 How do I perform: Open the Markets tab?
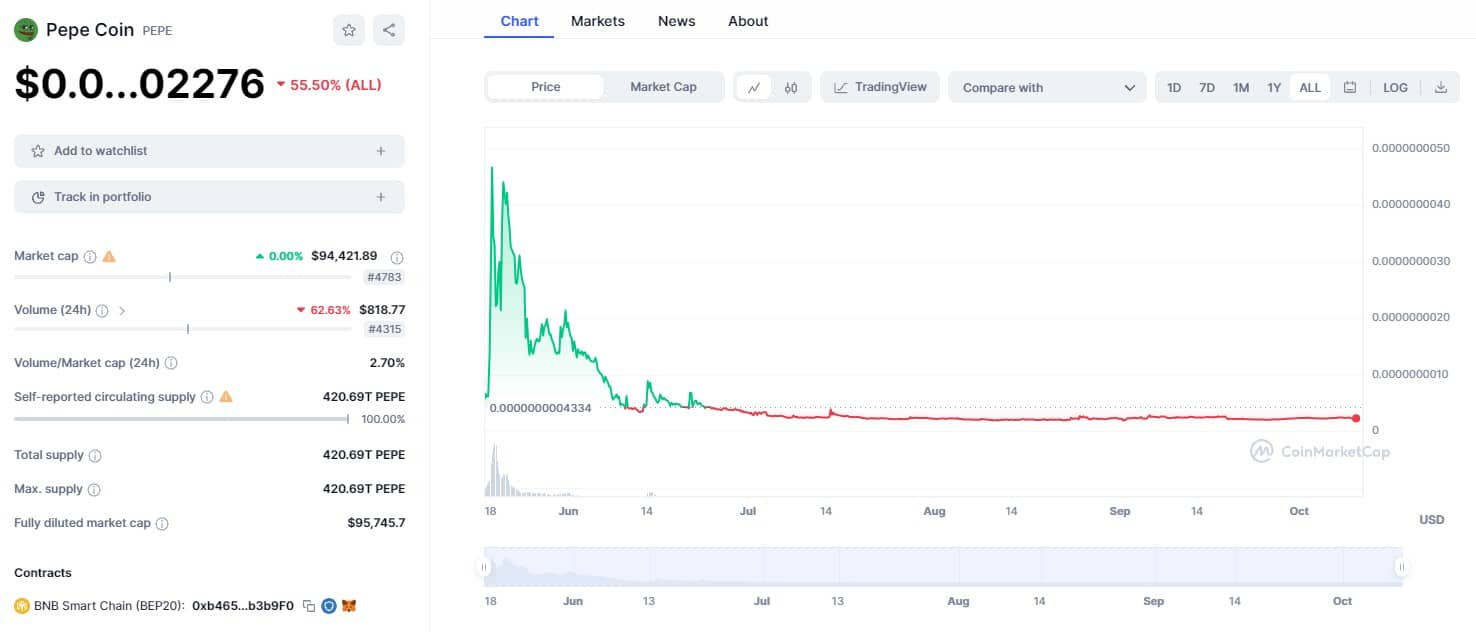pyautogui.click(x=598, y=21)
